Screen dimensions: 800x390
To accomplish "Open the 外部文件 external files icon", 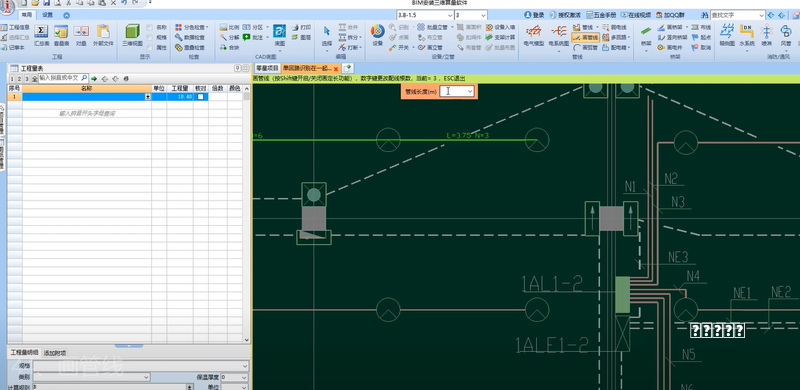I will tap(103, 35).
